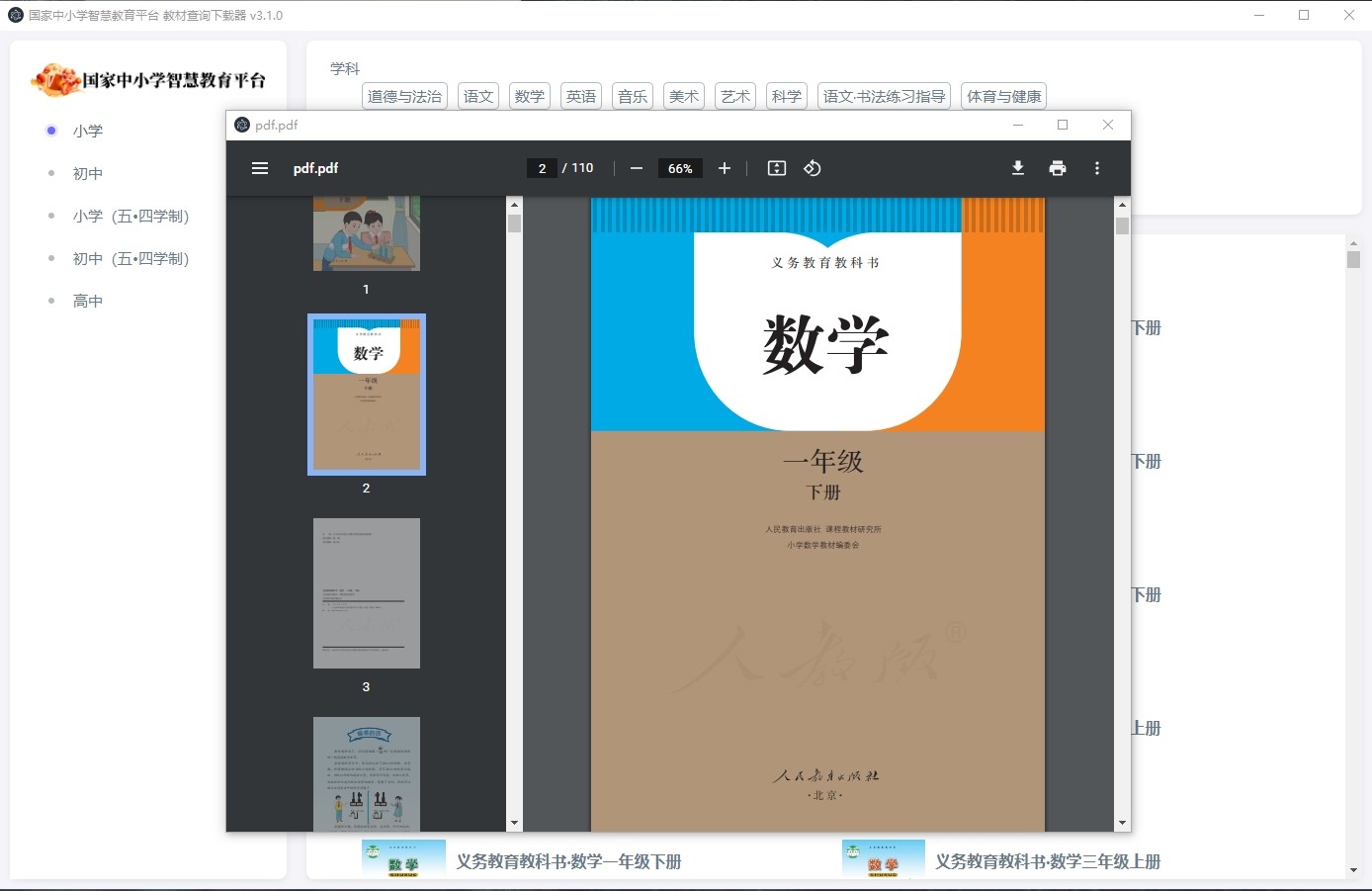Screen dimensions: 1372x891
Task: Click the fit to page icon
Action: tap(777, 168)
